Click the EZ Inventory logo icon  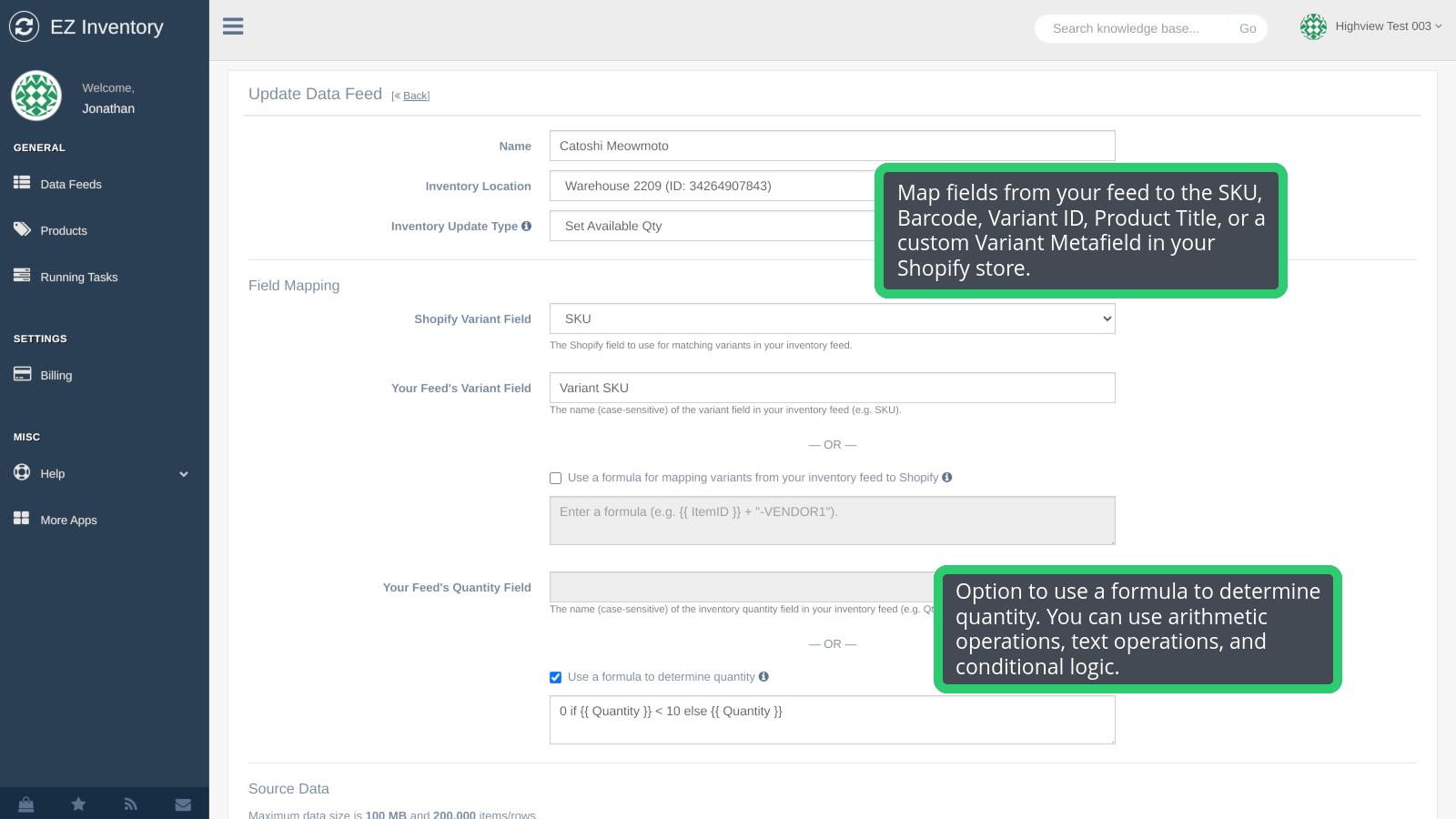25,26
